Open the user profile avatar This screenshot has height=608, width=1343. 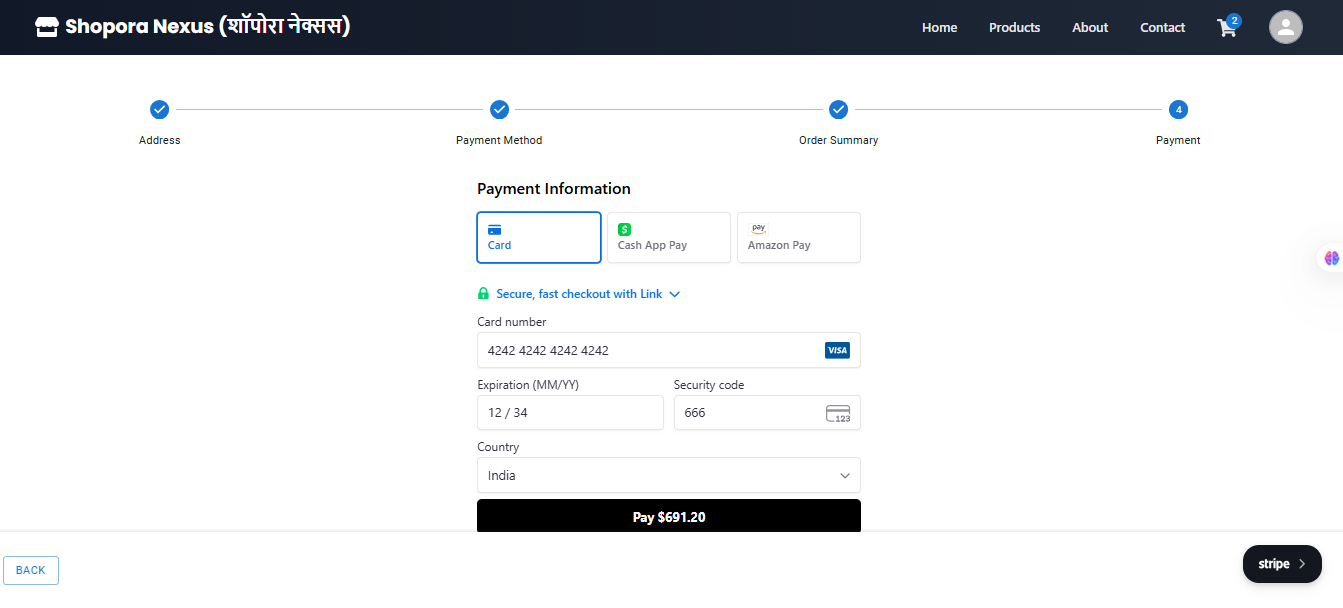click(1286, 27)
